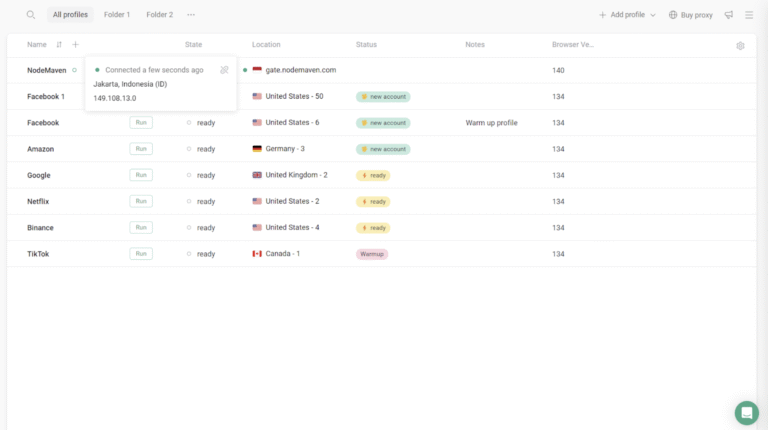Show more folders via ellipsis
The height and width of the screenshot is (430, 768).
(x=191, y=15)
